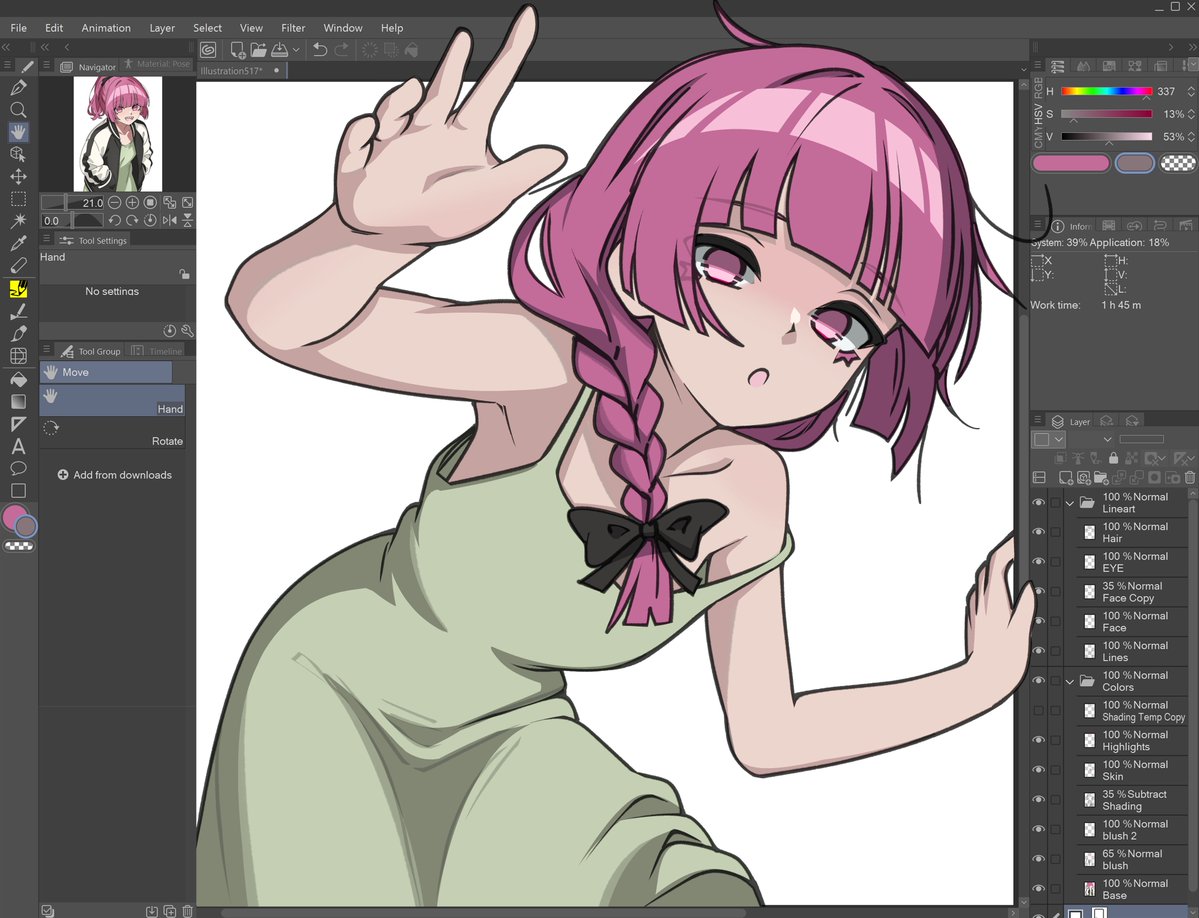This screenshot has width=1199, height=918.
Task: Select the Move layer tool
Action: 18,177
